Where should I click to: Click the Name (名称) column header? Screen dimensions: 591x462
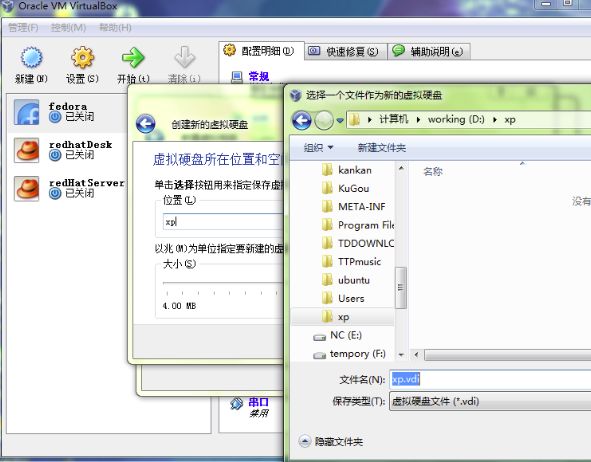click(433, 172)
